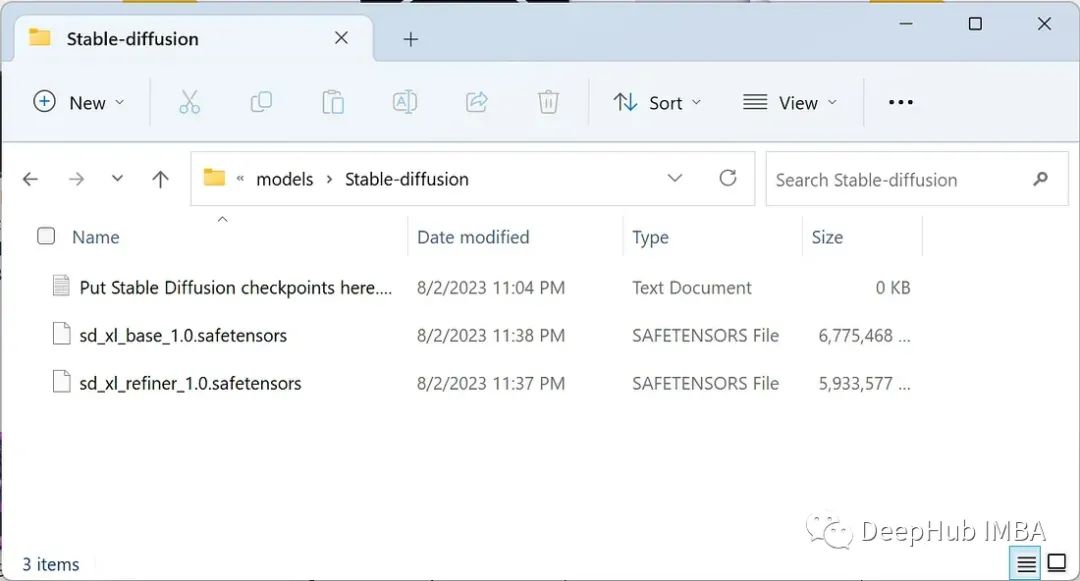Click SAFETENSORS File type in sd_xl_refiner row

705,383
